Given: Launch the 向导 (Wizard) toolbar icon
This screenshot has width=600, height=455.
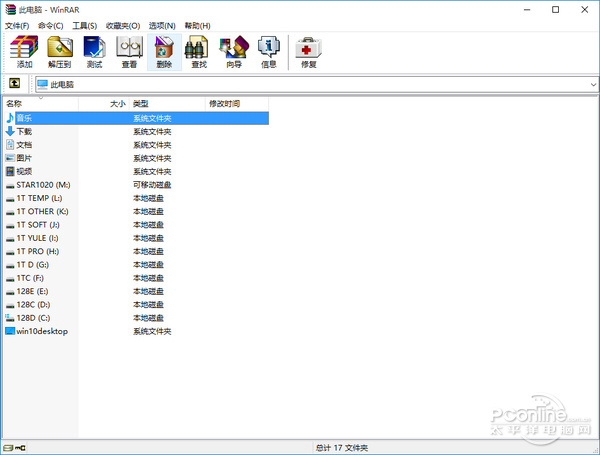Looking at the screenshot, I should pyautogui.click(x=234, y=52).
